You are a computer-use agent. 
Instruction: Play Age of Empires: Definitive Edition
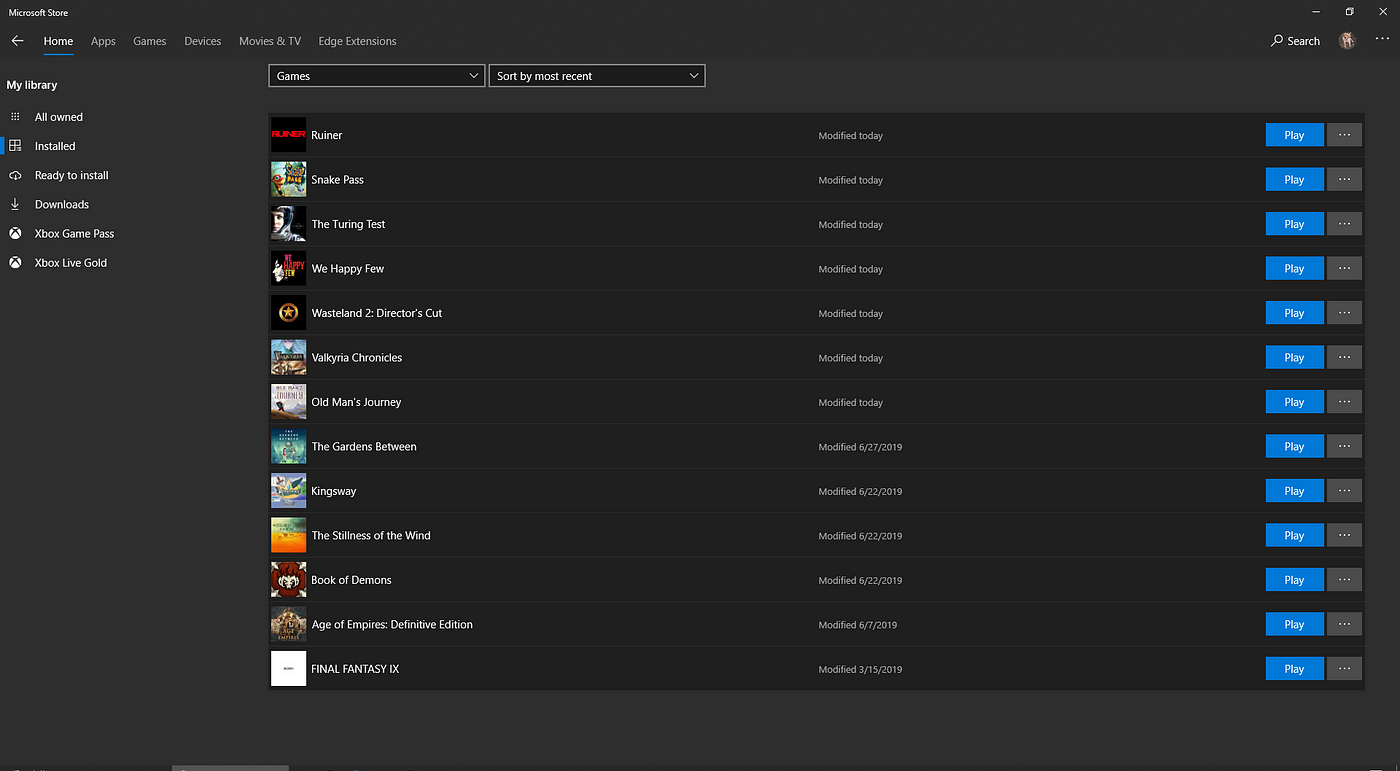point(1294,624)
